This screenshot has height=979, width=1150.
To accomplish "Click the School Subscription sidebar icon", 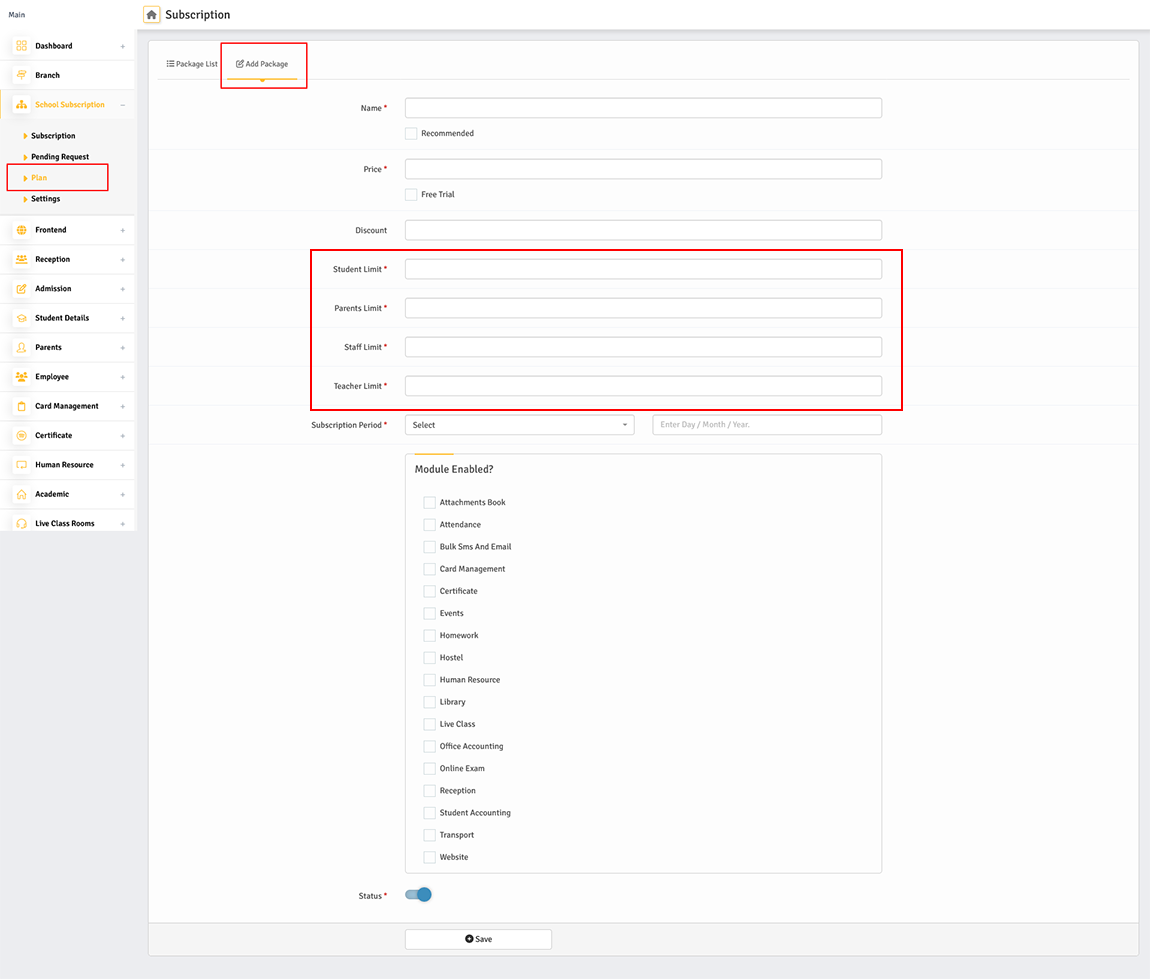I will pyautogui.click(x=20, y=104).
